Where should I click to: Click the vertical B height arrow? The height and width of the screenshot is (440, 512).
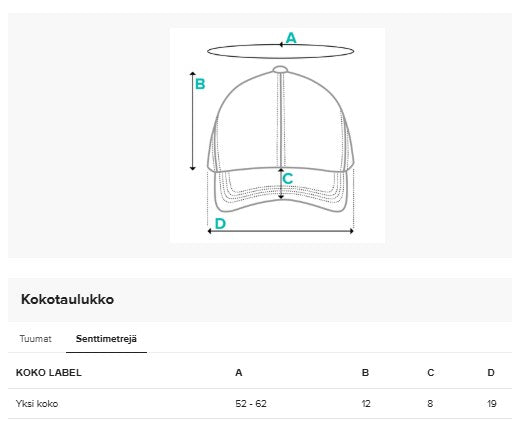click(x=192, y=121)
